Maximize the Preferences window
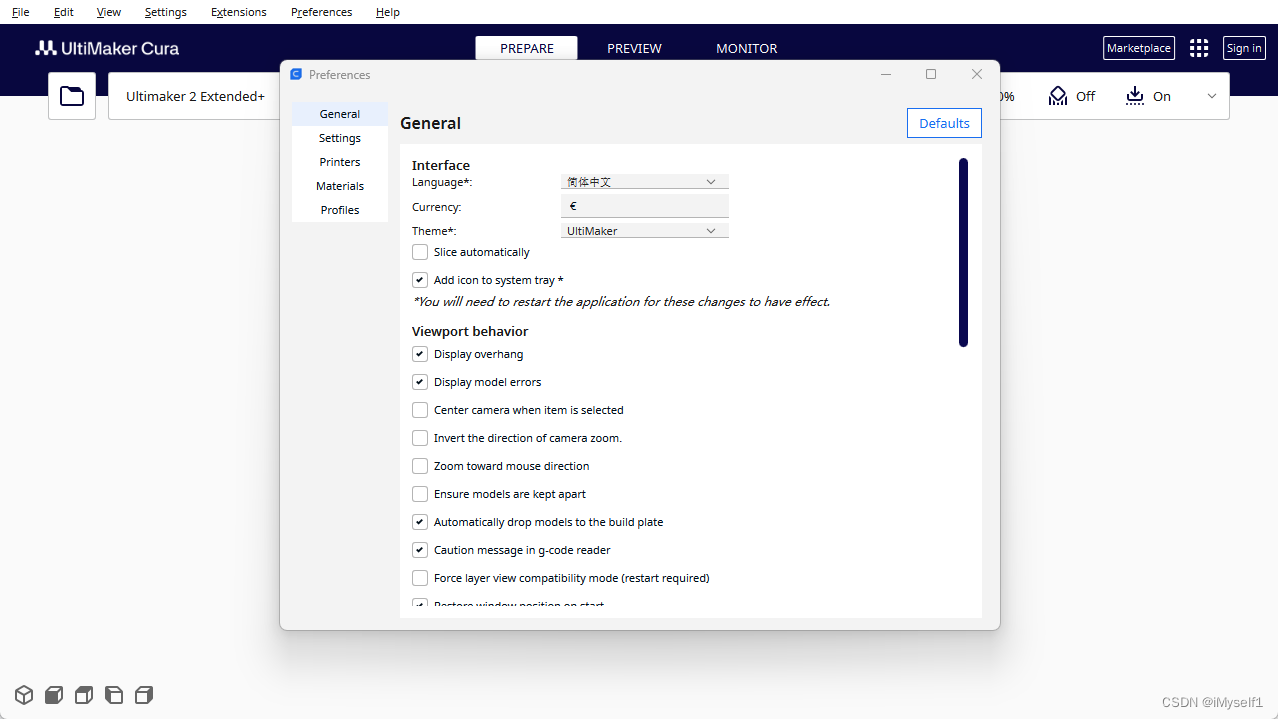Viewport: 1278px width, 719px height. coord(931,74)
